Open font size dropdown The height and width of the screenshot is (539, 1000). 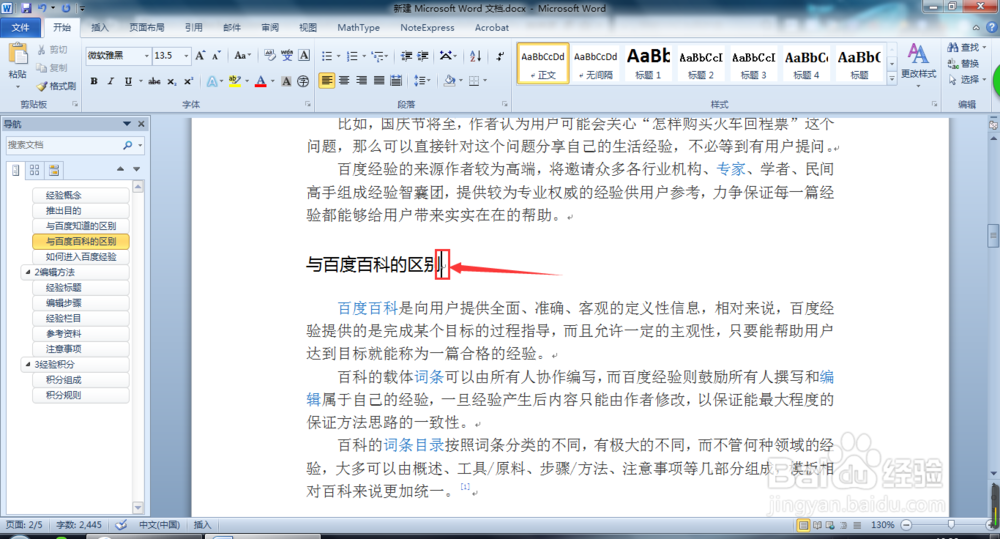[x=186, y=56]
